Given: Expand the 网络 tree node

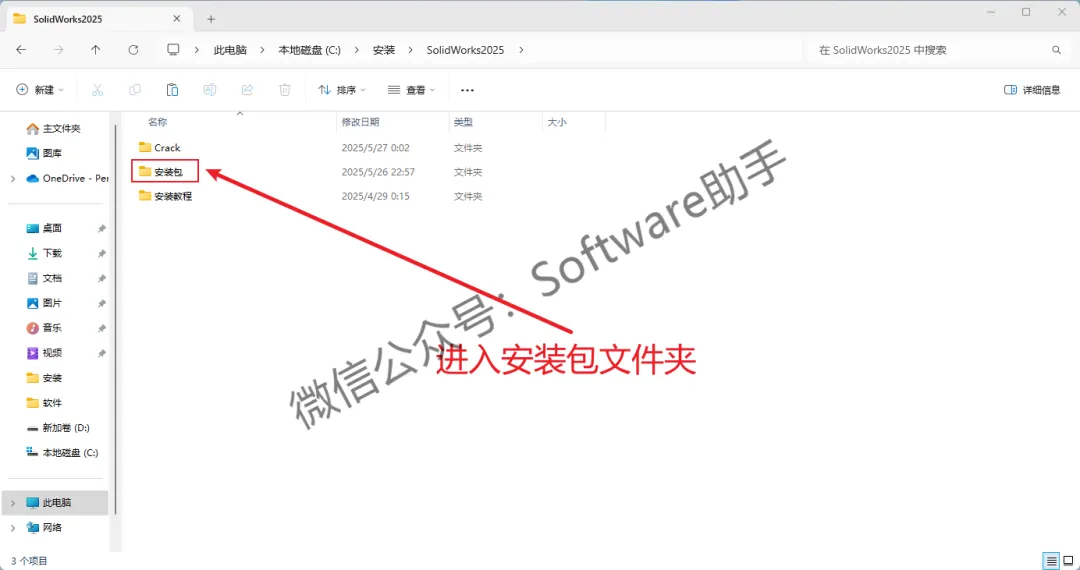Looking at the screenshot, I should [x=12, y=527].
